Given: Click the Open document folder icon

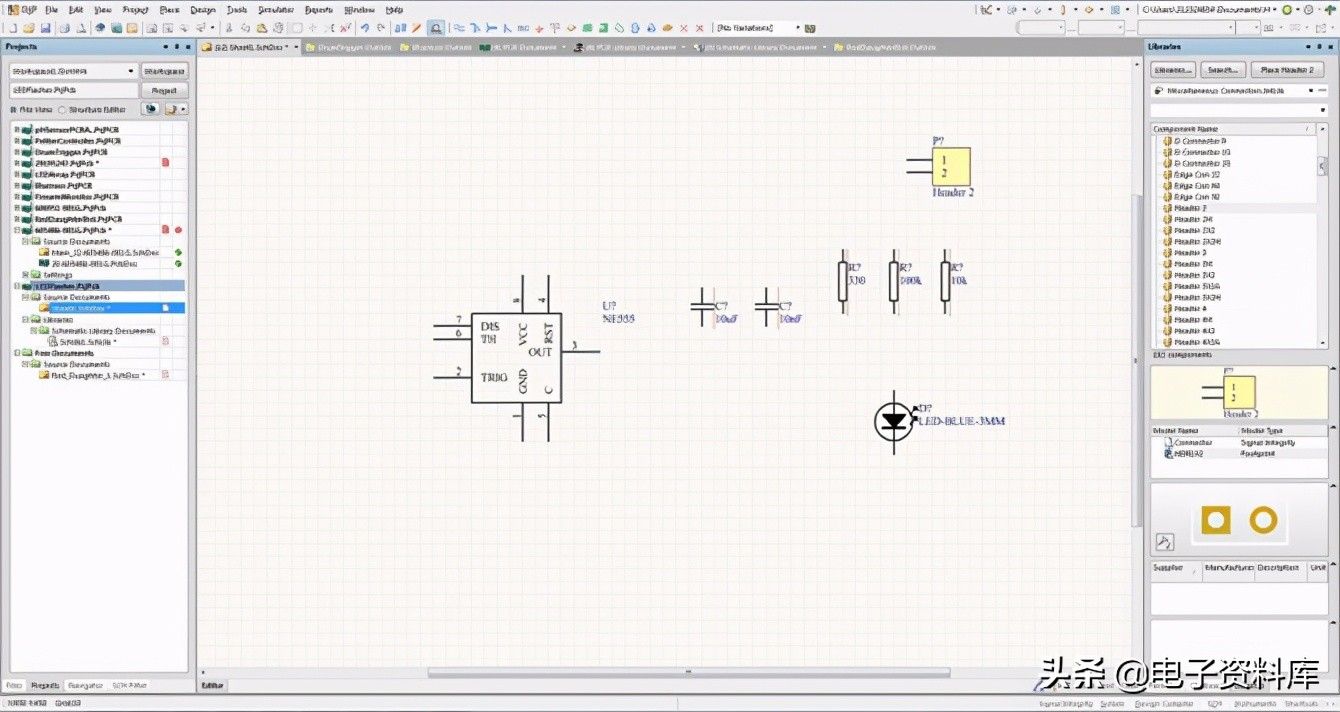Looking at the screenshot, I should 29,27.
